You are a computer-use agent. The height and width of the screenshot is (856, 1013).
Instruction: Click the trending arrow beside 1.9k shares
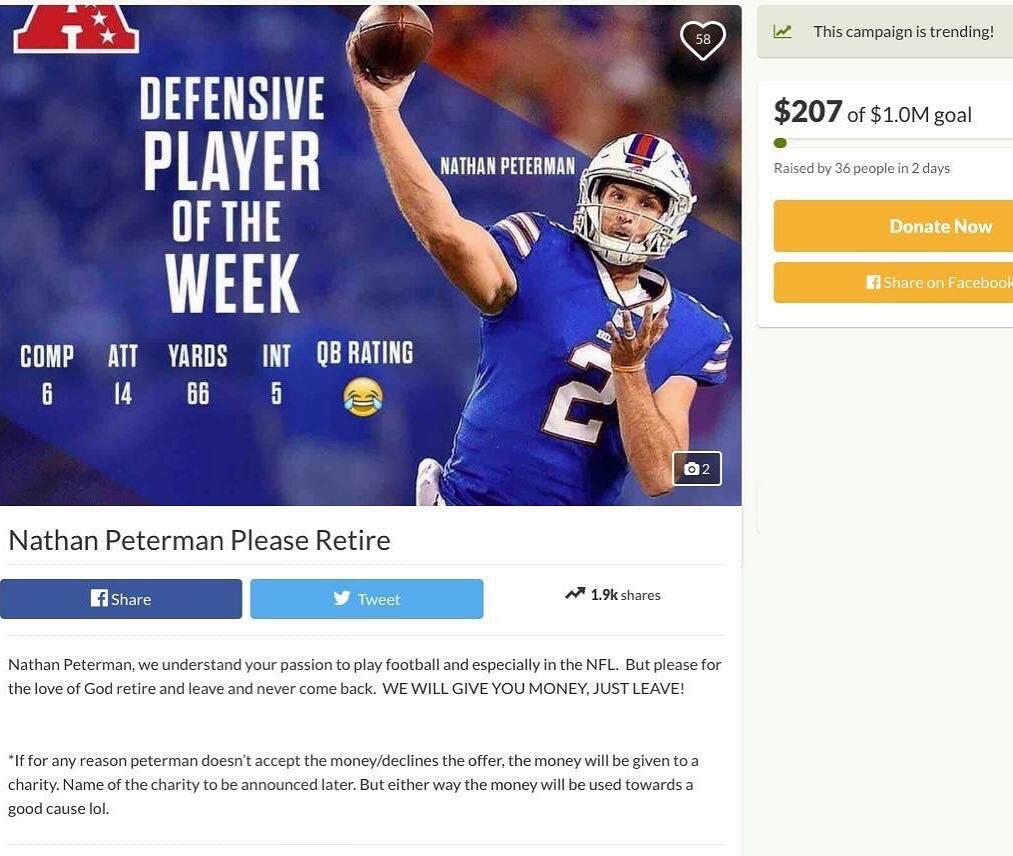pyautogui.click(x=574, y=594)
